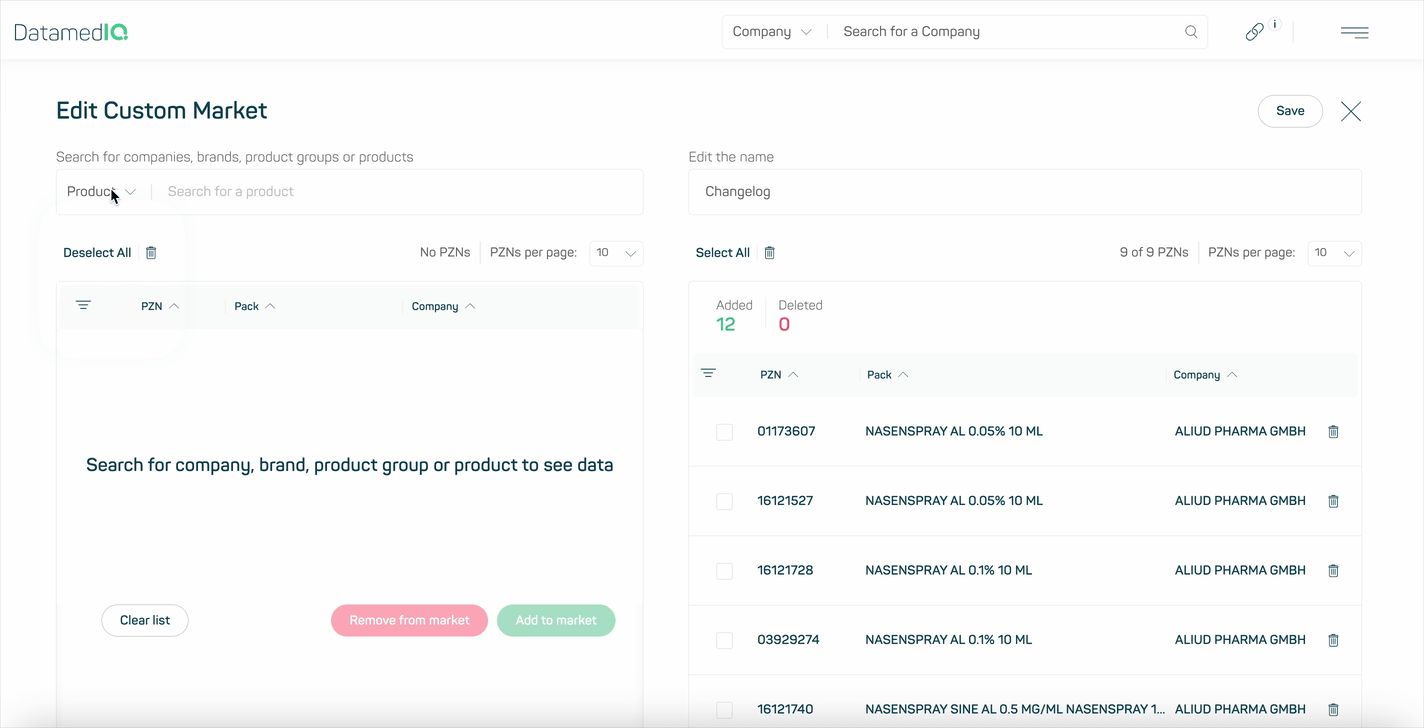Click the Clear list button

(x=144, y=620)
